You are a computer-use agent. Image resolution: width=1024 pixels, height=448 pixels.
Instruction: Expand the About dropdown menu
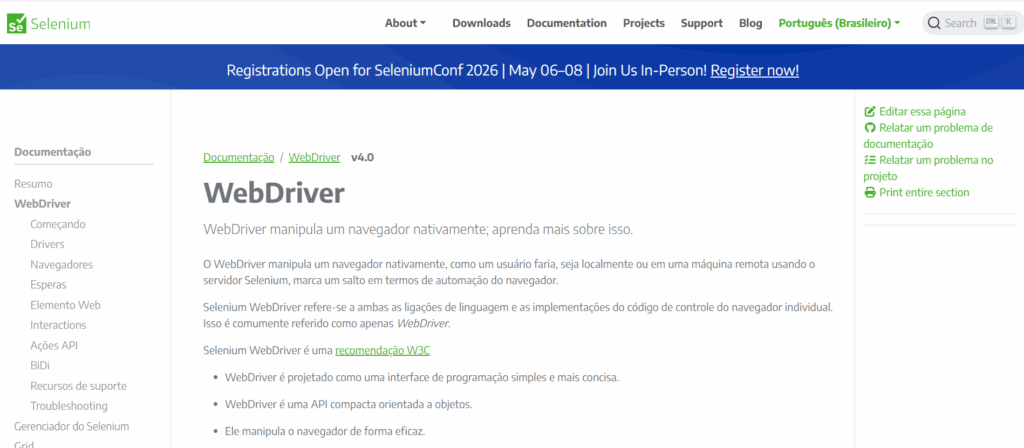(405, 23)
